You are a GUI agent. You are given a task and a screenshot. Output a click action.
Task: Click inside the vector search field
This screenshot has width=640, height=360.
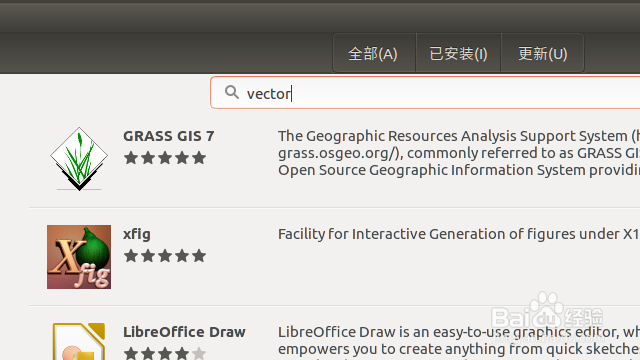(x=425, y=93)
